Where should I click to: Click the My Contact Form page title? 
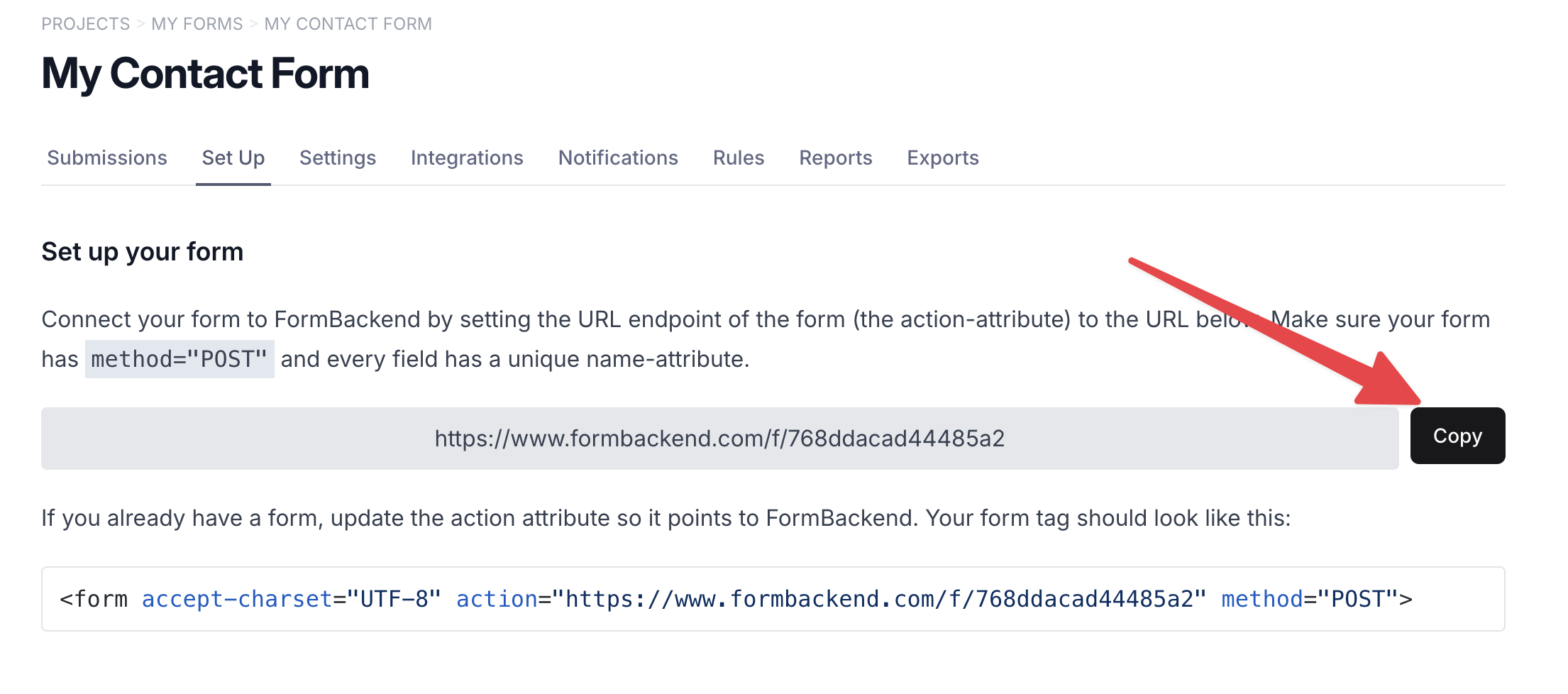tap(205, 72)
